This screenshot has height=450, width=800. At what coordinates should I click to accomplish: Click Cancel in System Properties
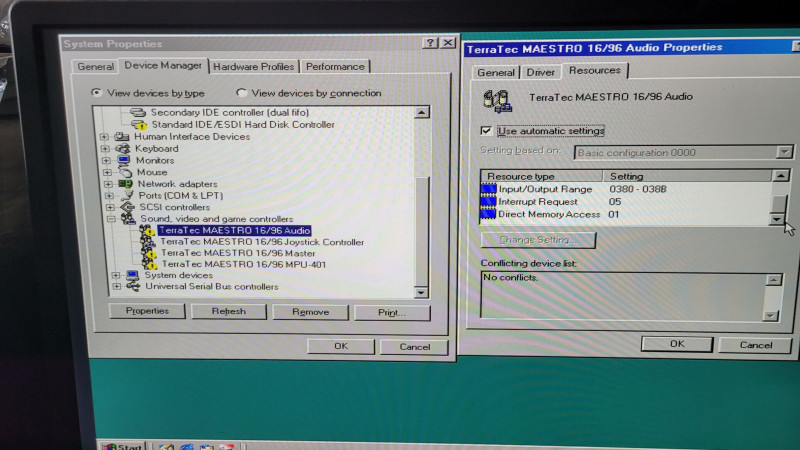pyautogui.click(x=414, y=347)
